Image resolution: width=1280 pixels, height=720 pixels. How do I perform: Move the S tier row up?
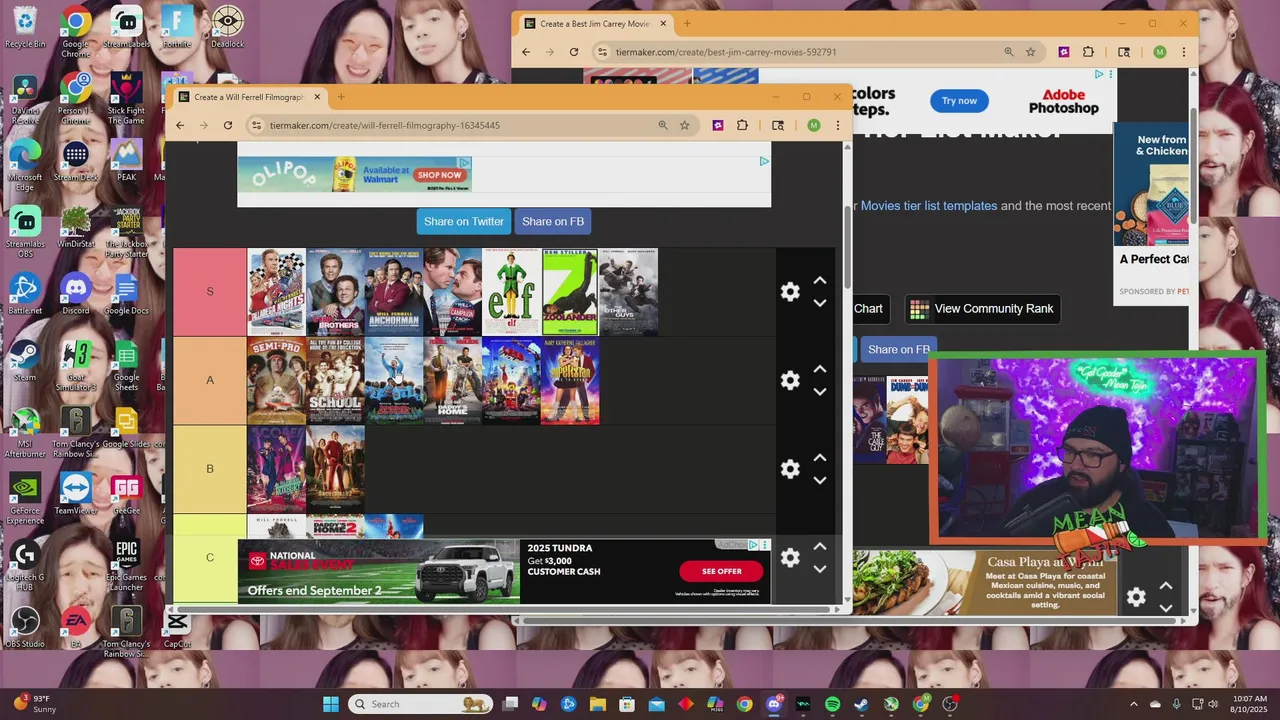pyautogui.click(x=820, y=281)
